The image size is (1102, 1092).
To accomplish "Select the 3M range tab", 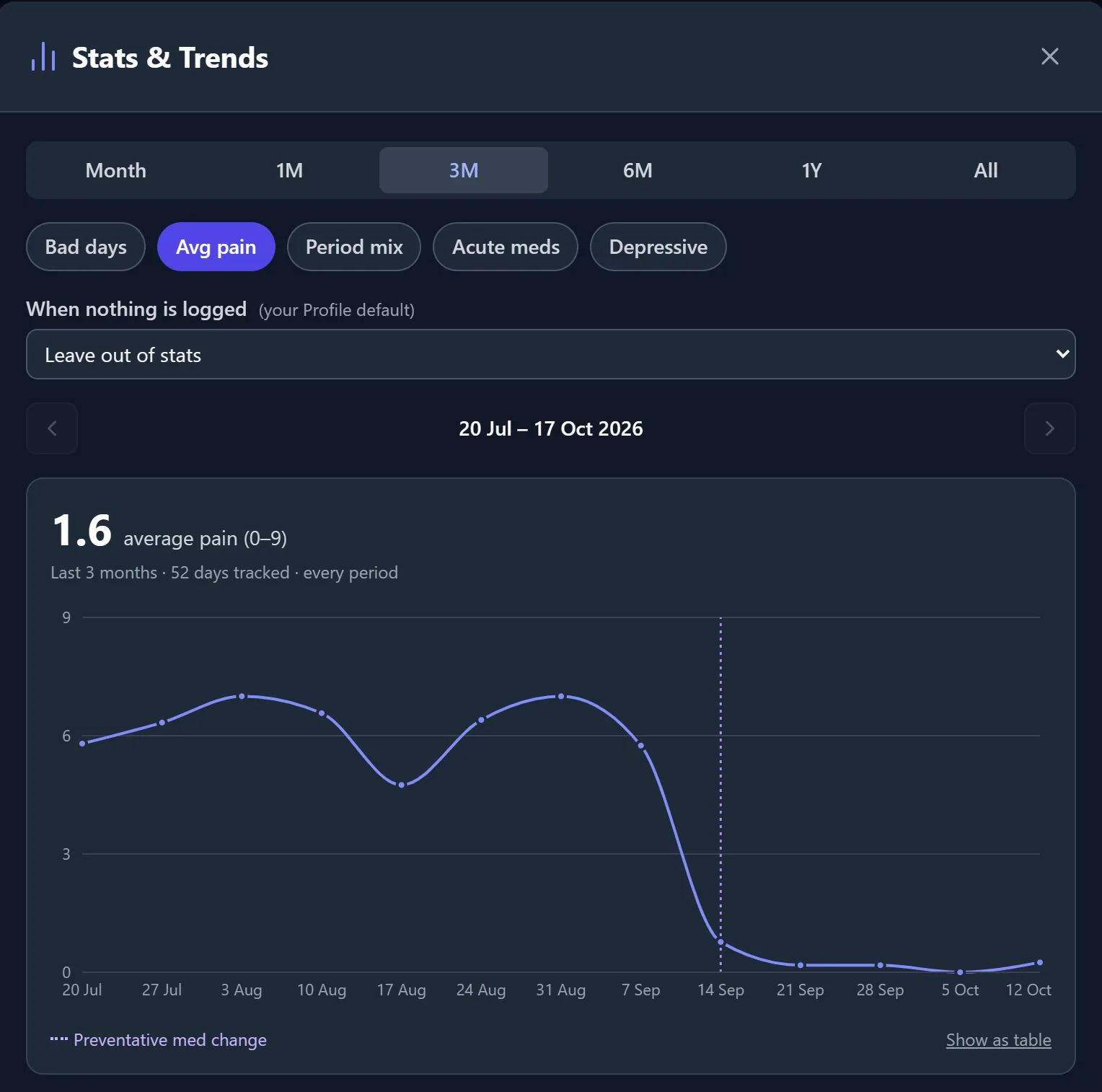I will pyautogui.click(x=464, y=170).
